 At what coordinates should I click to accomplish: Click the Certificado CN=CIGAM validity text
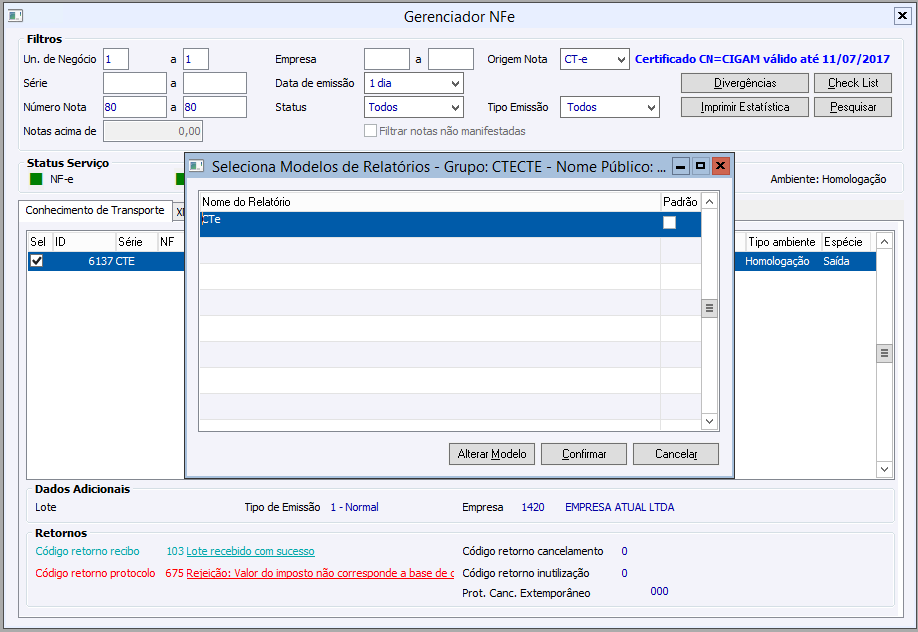(762, 59)
